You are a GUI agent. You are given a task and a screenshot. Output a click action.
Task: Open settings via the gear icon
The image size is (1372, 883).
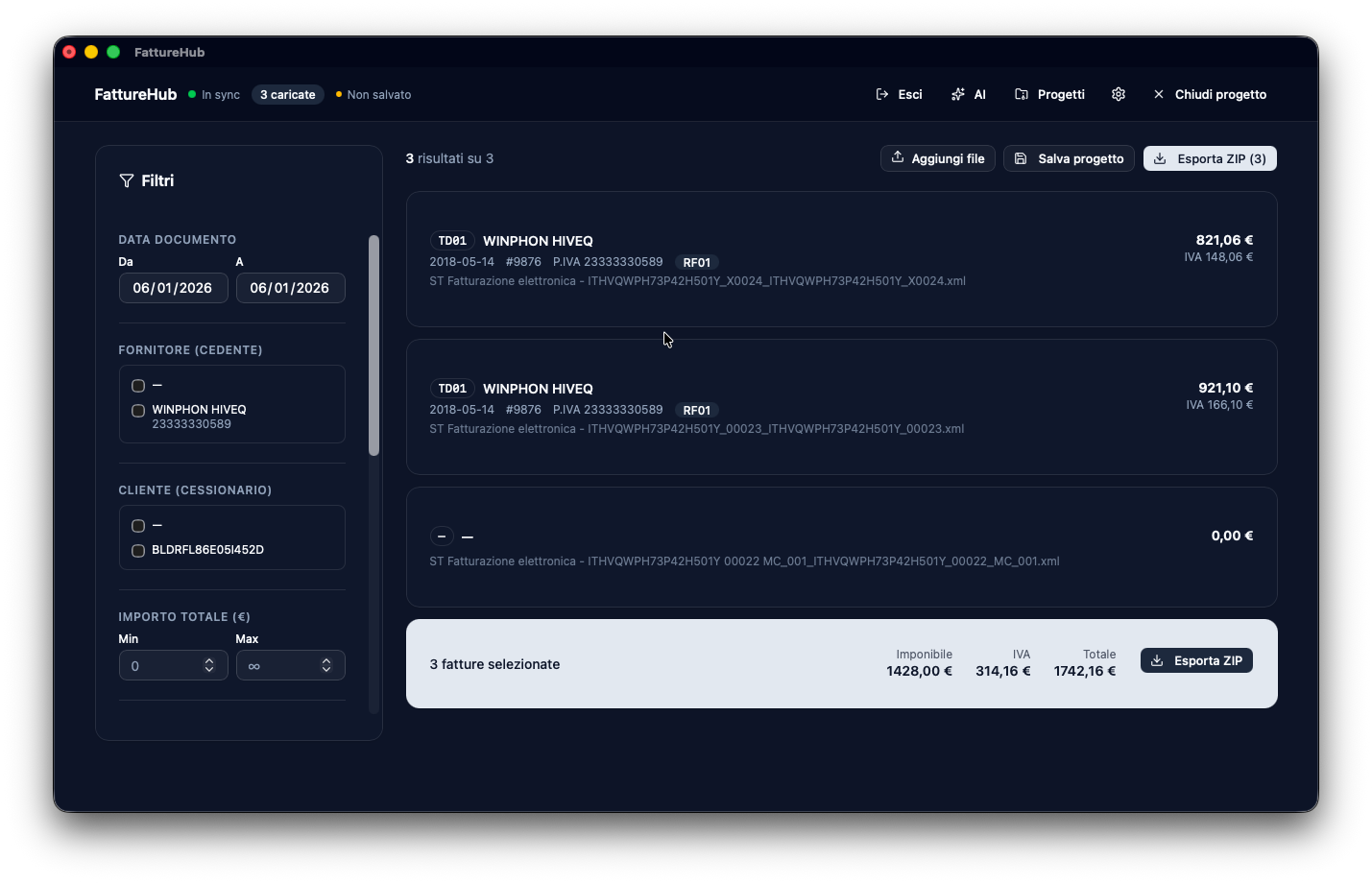(x=1119, y=94)
